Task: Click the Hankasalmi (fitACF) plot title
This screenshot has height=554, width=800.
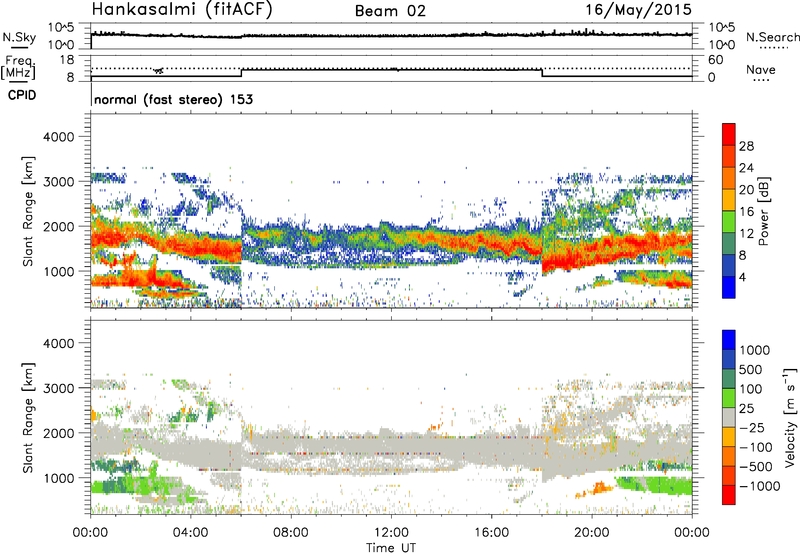Action: [182, 10]
